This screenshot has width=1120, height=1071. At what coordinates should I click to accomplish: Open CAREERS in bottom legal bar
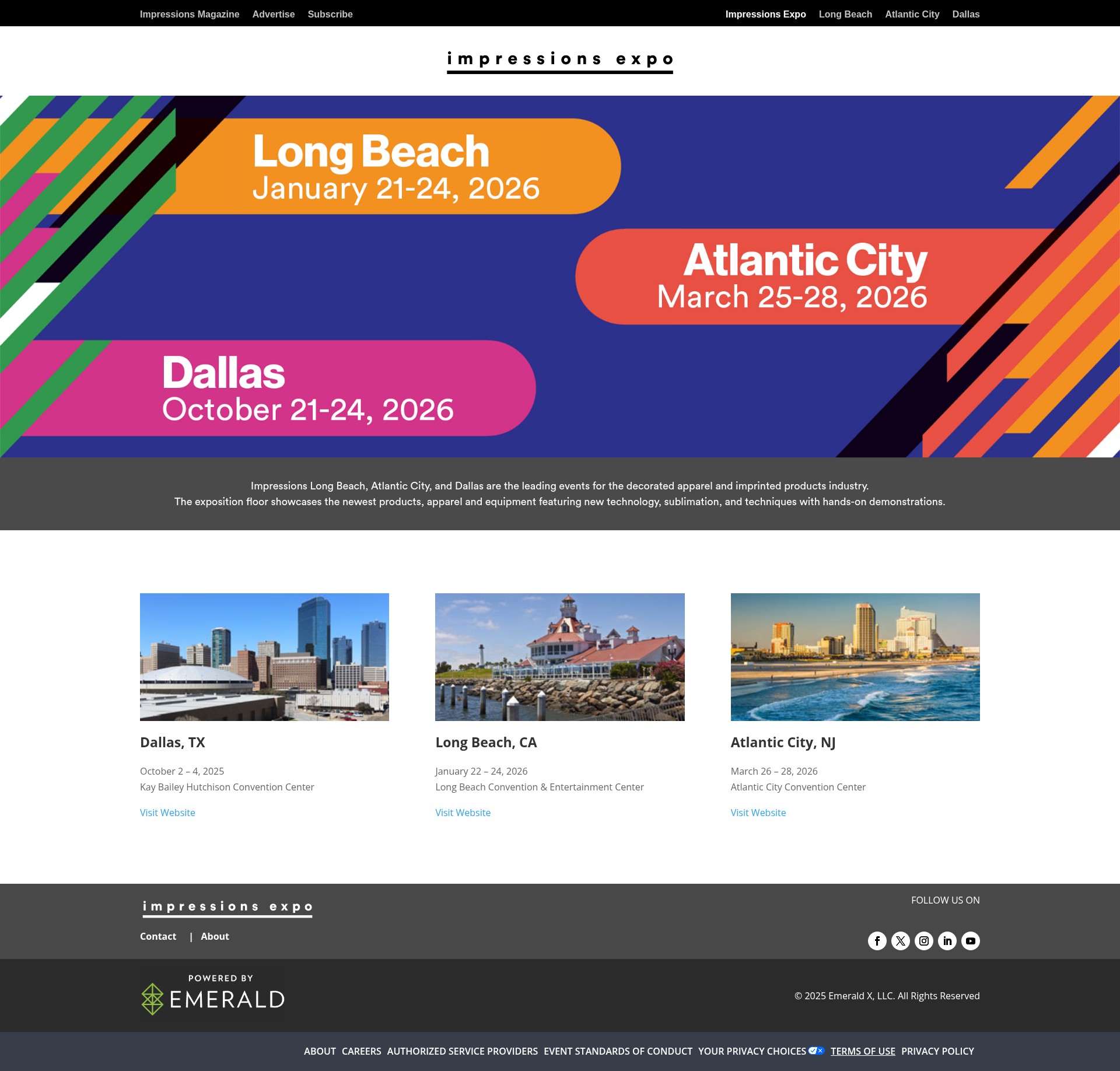[361, 1051]
